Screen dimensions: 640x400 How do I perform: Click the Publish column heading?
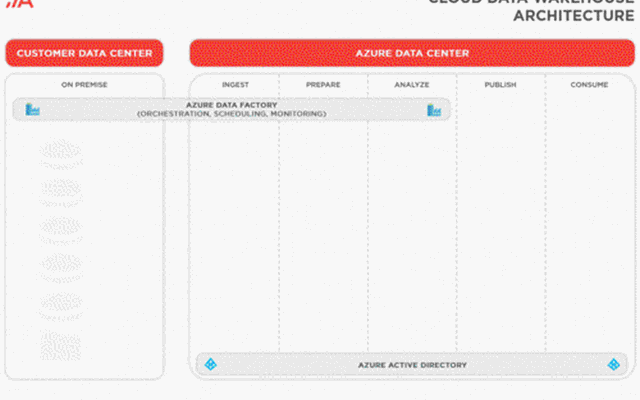tap(500, 84)
